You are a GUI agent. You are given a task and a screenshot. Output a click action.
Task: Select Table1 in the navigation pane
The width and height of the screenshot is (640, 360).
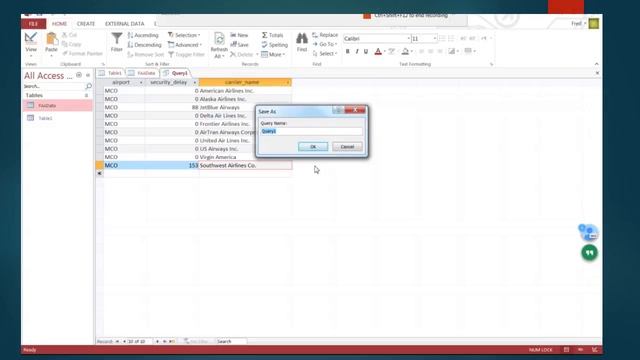[58, 118]
